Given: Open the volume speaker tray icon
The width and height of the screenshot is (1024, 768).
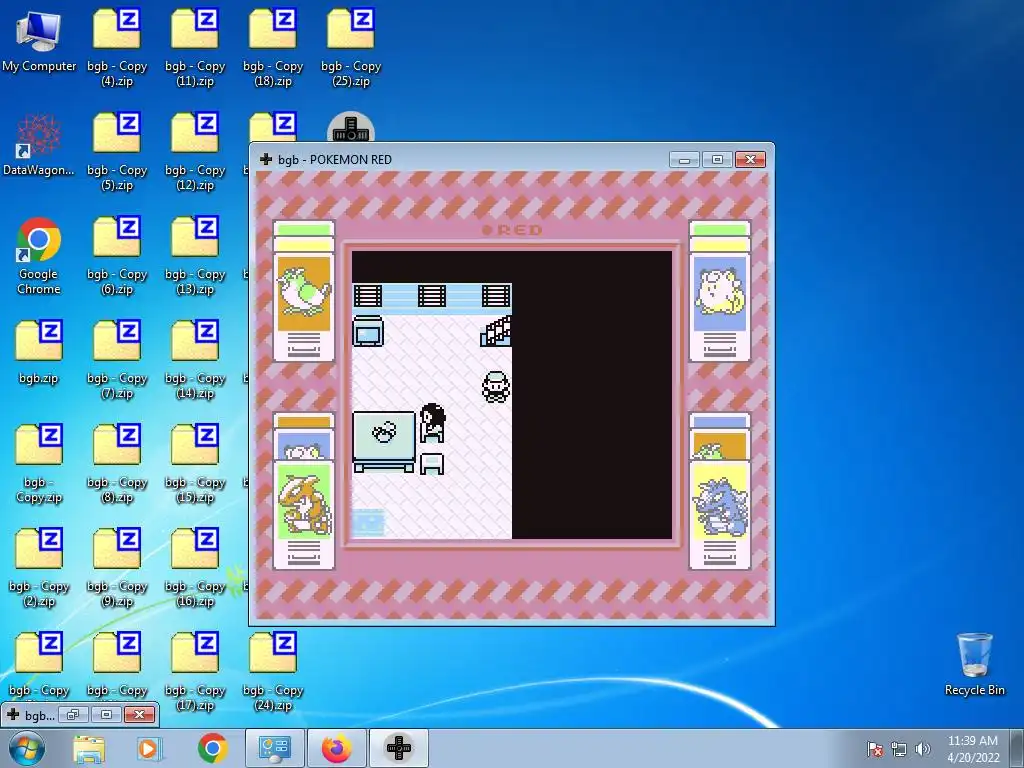Looking at the screenshot, I should 922,749.
